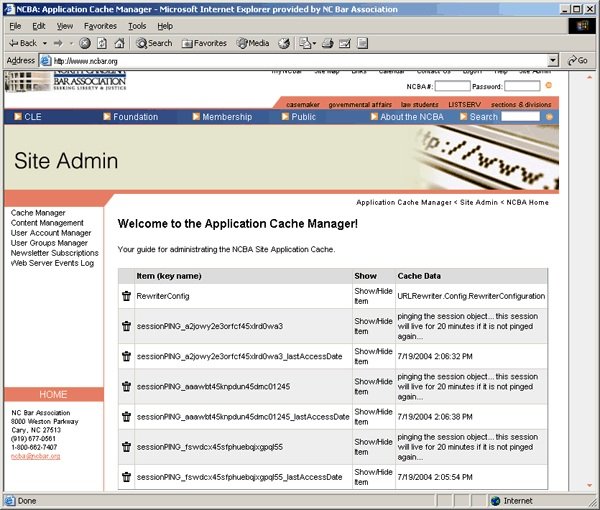Click the Edit page toolbar icon
The height and width of the screenshot is (510, 600).
click(345, 43)
